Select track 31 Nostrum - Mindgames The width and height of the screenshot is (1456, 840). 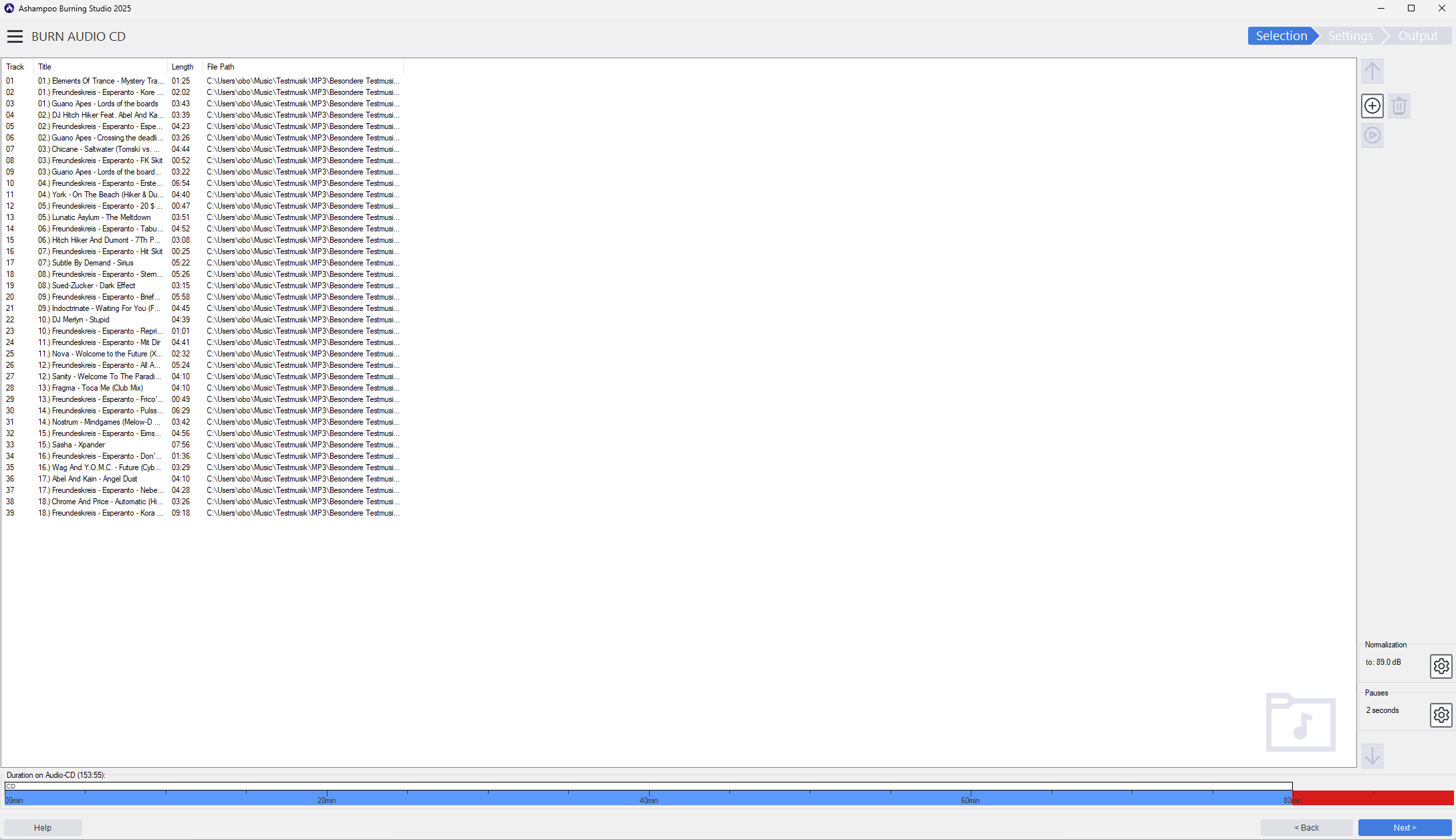(202, 422)
